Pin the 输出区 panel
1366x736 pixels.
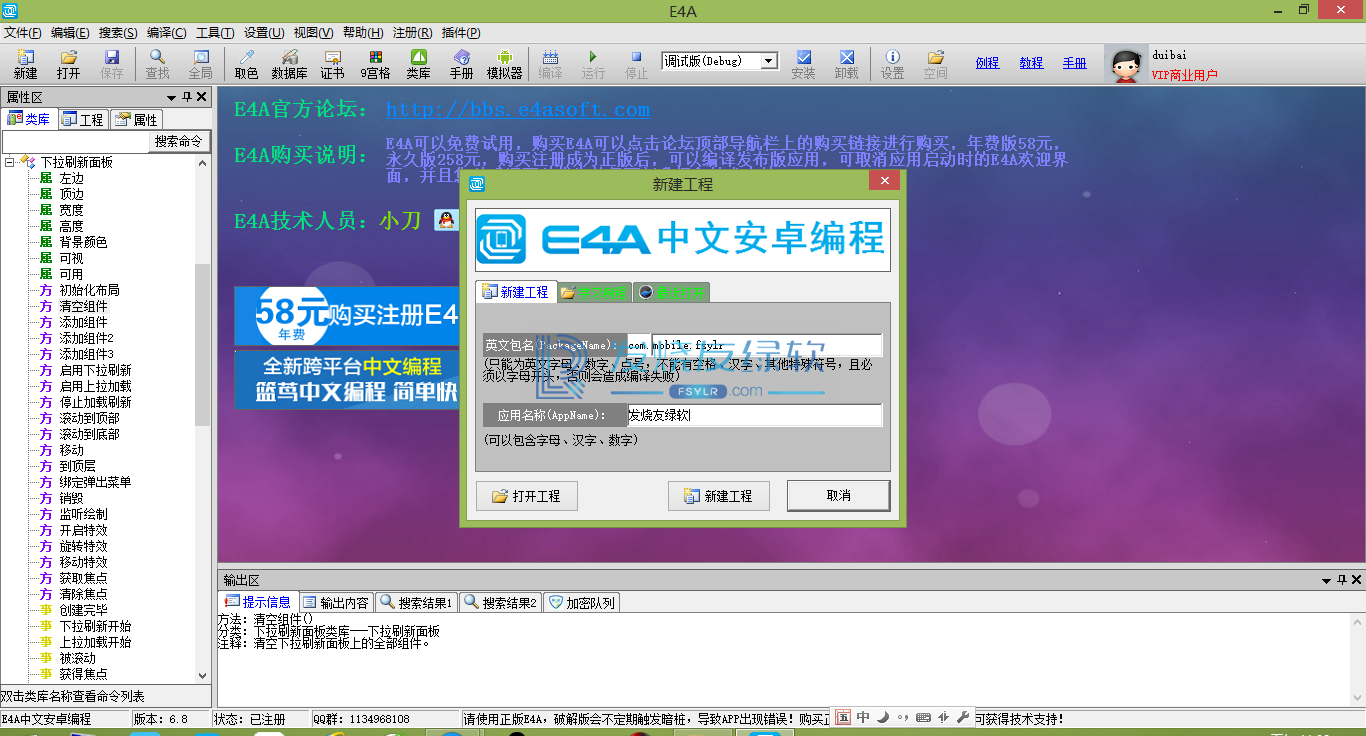[x=1341, y=580]
